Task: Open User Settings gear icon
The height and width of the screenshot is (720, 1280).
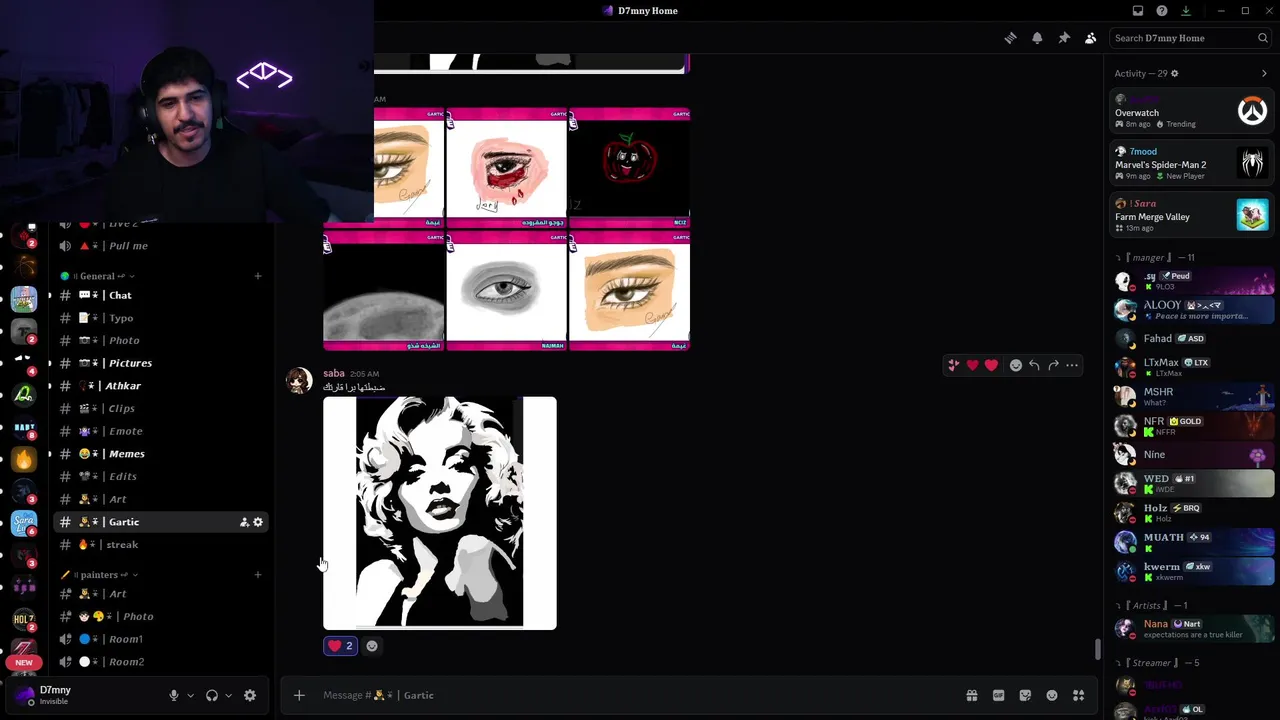Action: [250, 695]
